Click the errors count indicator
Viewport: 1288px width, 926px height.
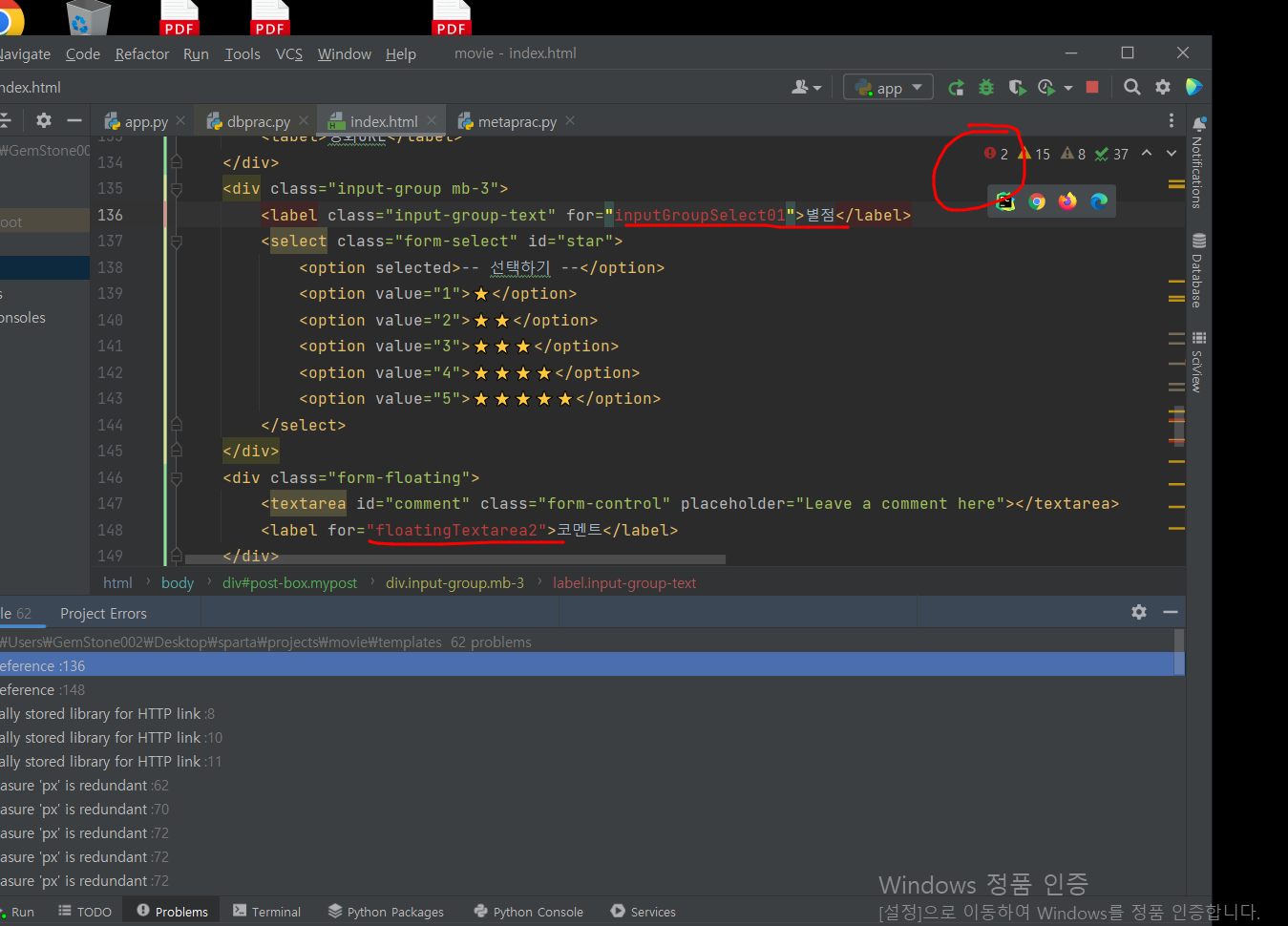pos(997,154)
